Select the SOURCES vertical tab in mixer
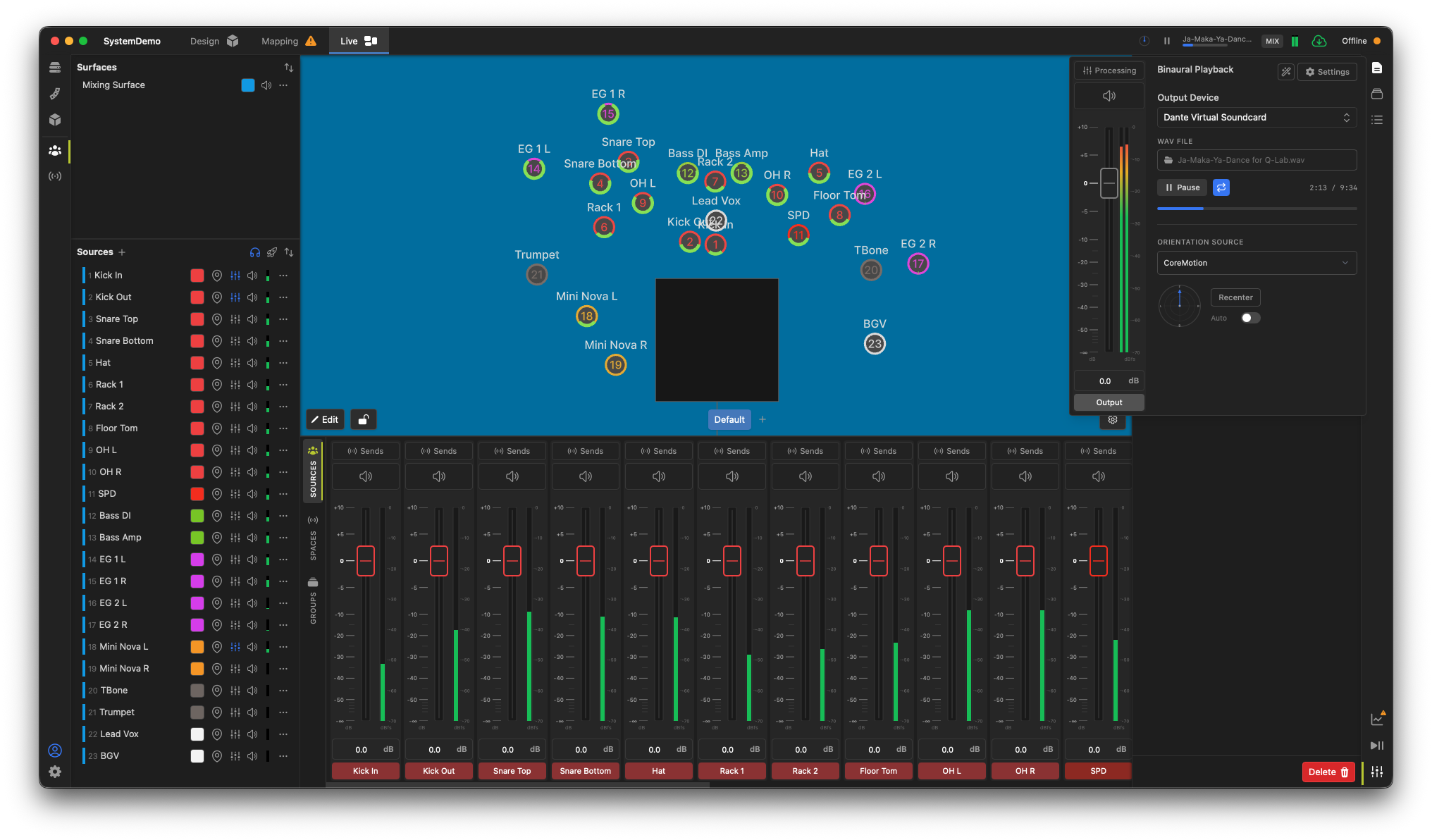 pos(313,471)
